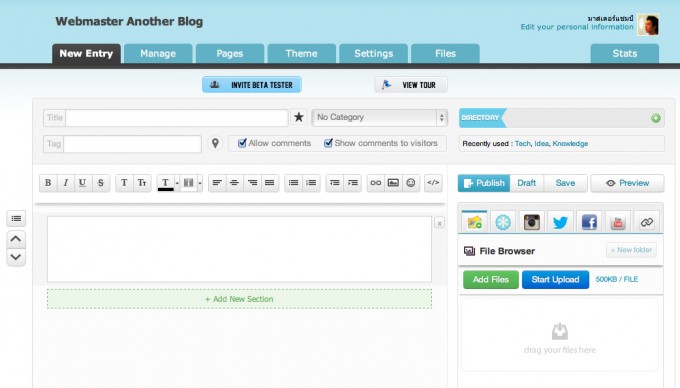Click inside the Tag input field
The width and height of the screenshot is (680, 388).
click(x=132, y=144)
